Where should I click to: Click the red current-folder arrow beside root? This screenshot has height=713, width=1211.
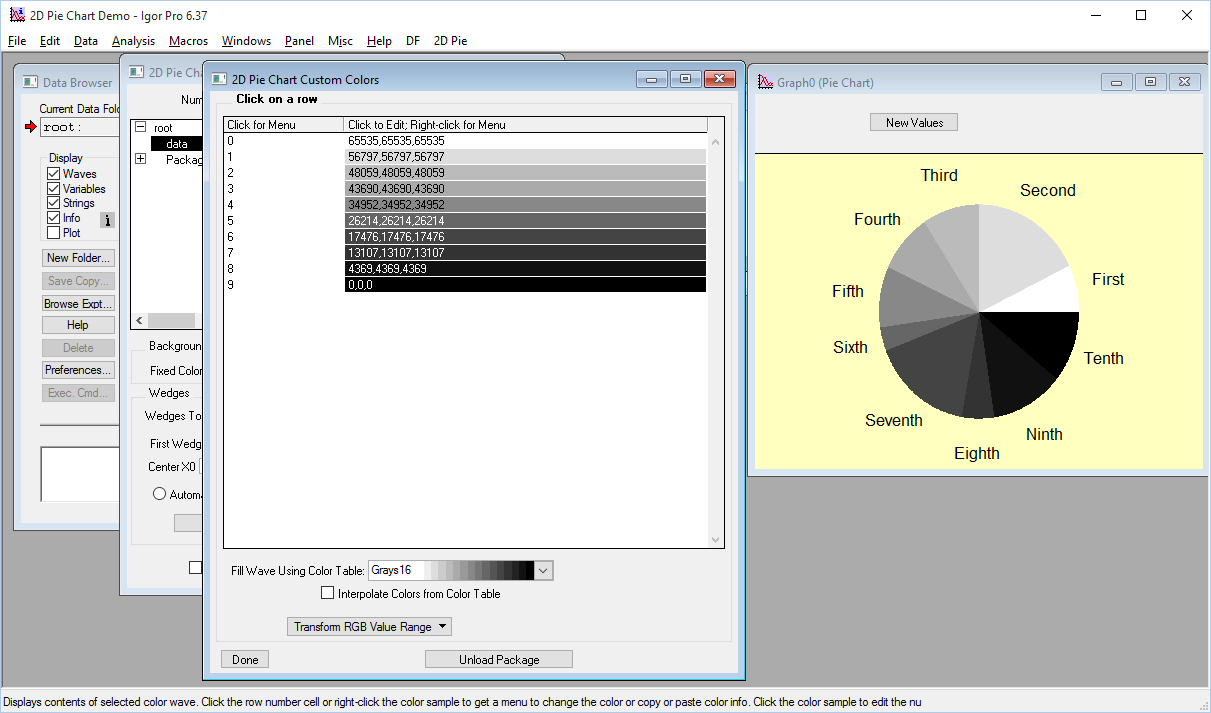[30, 127]
